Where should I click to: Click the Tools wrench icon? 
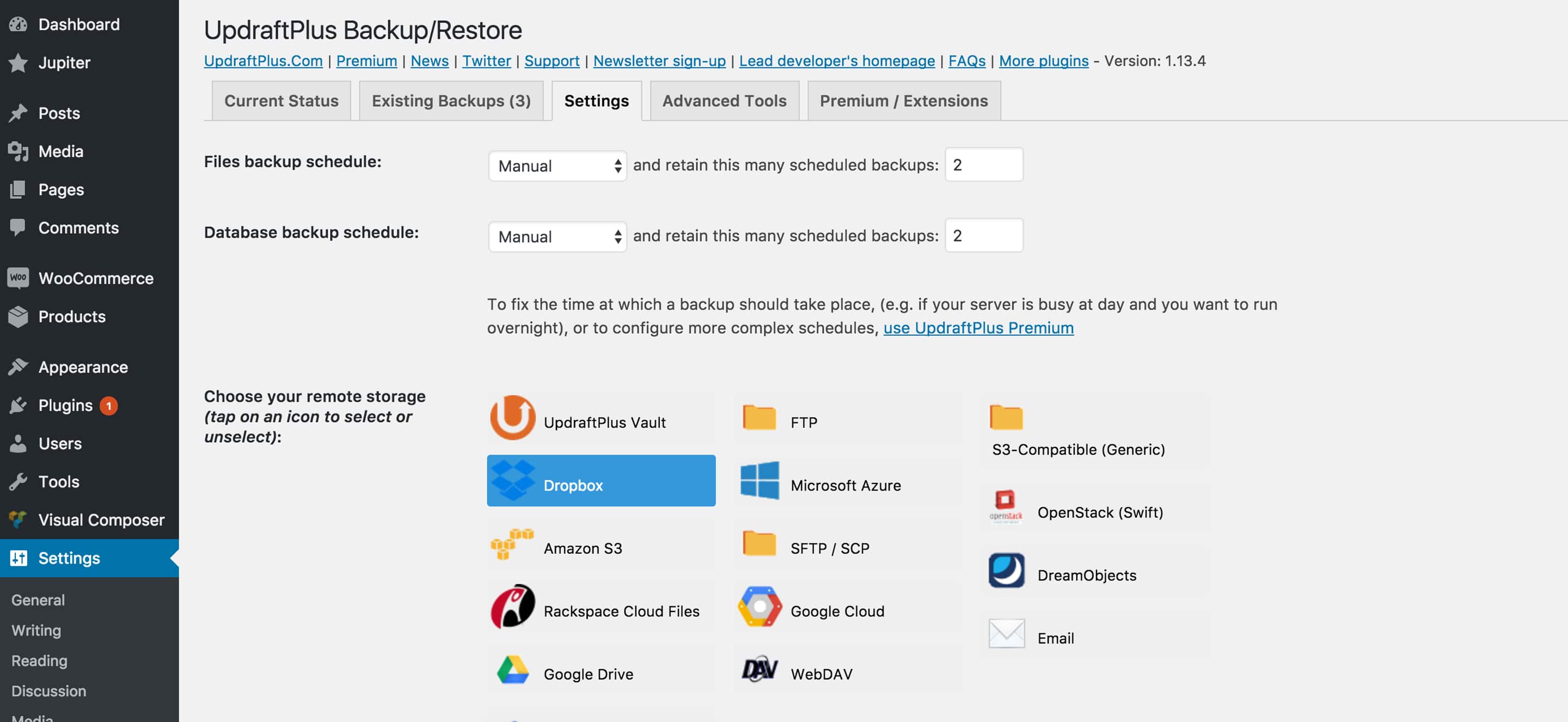[19, 481]
